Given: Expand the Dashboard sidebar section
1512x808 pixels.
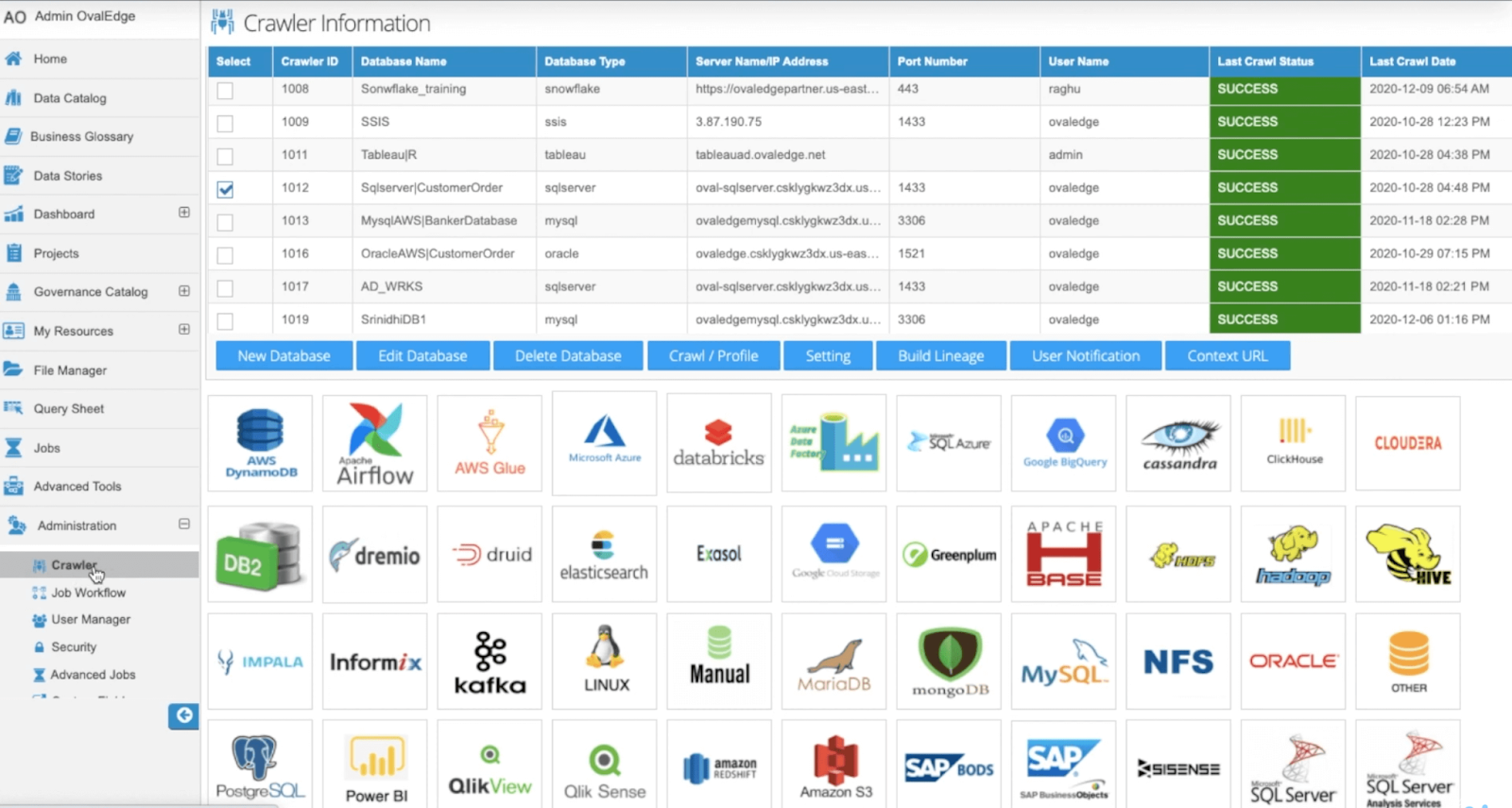Looking at the screenshot, I should tap(184, 213).
